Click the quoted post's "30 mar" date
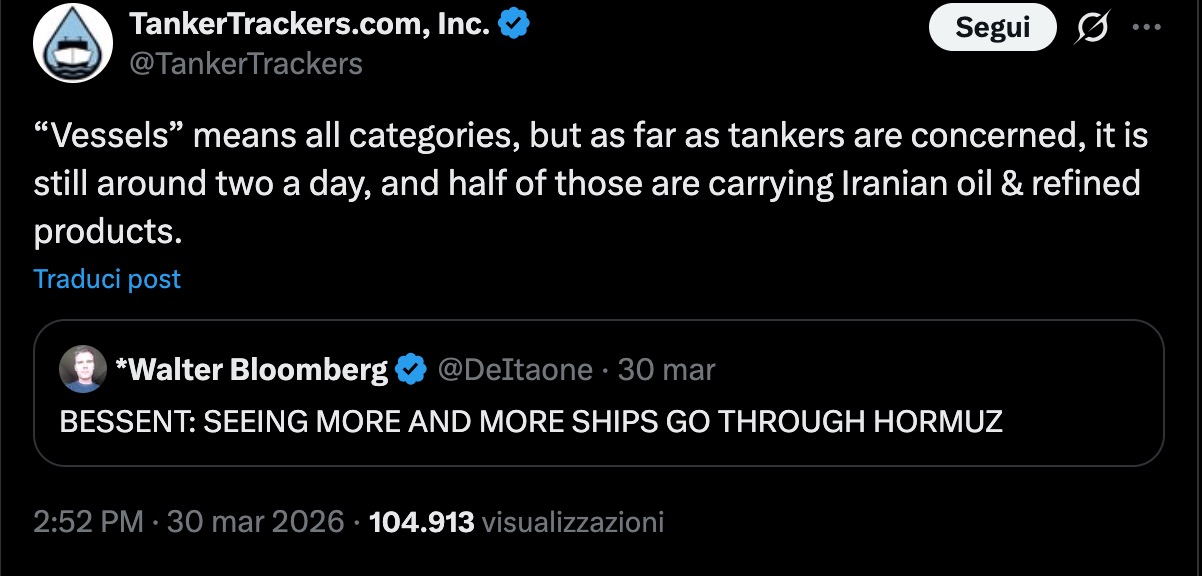Screen dimensions: 1202x576 pyautogui.click(x=667, y=370)
